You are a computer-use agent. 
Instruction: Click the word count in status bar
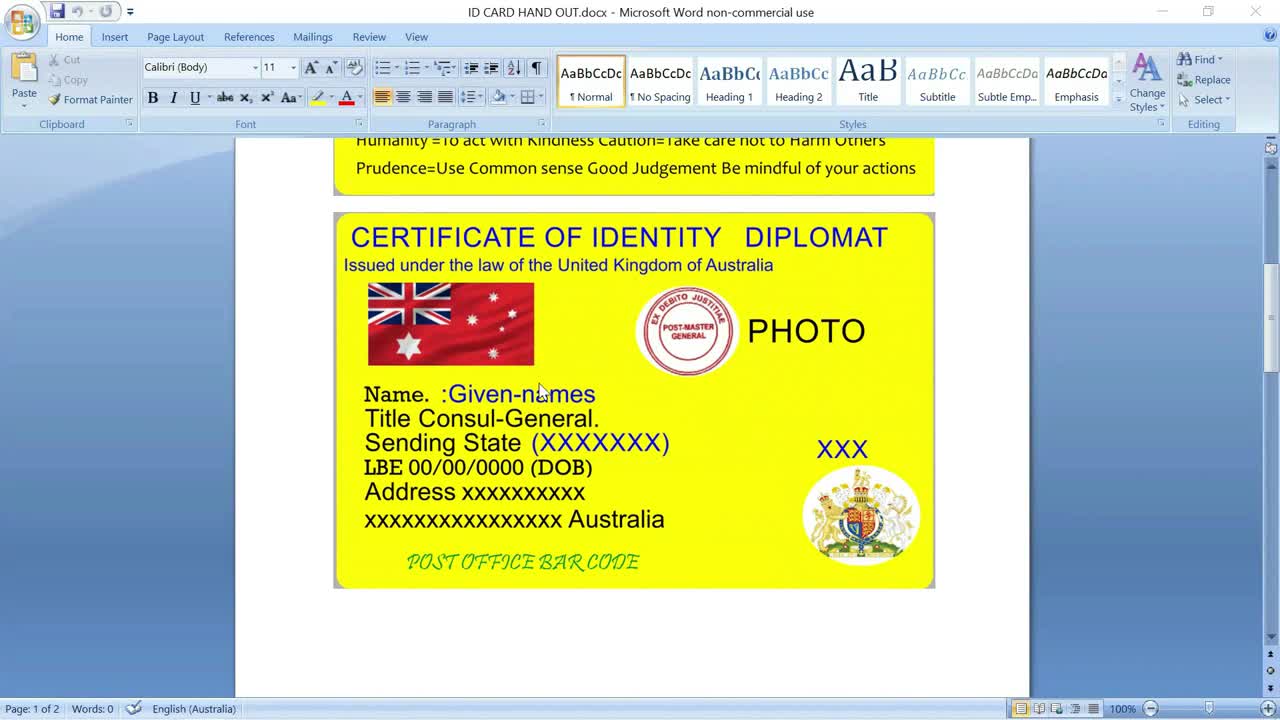click(92, 709)
